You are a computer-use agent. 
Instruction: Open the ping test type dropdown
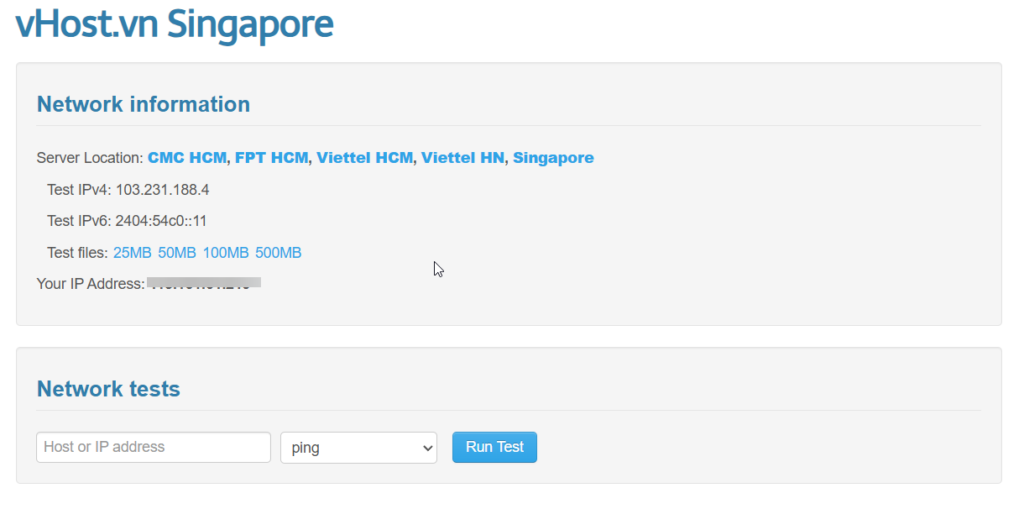tap(358, 448)
